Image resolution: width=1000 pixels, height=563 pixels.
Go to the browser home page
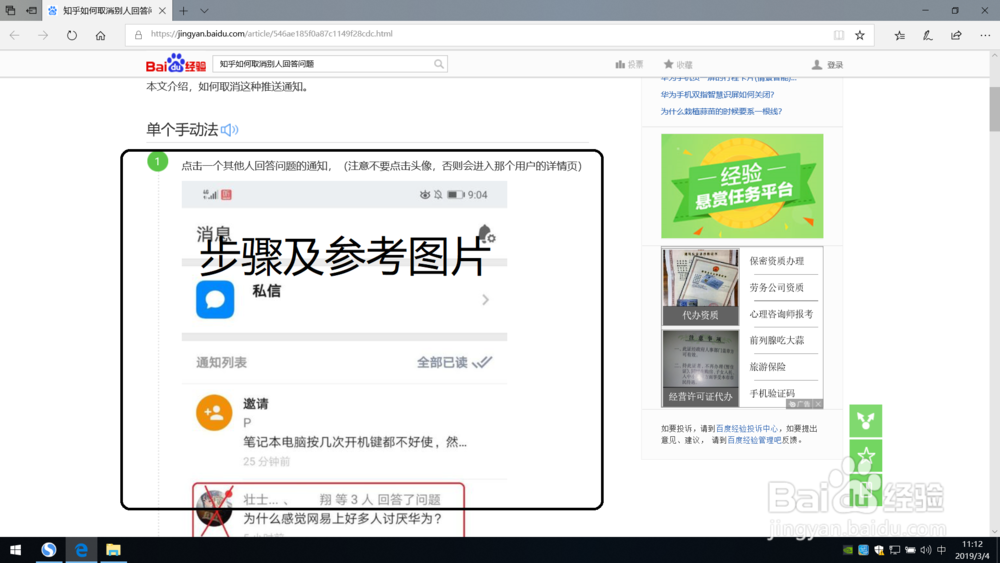click(100, 35)
